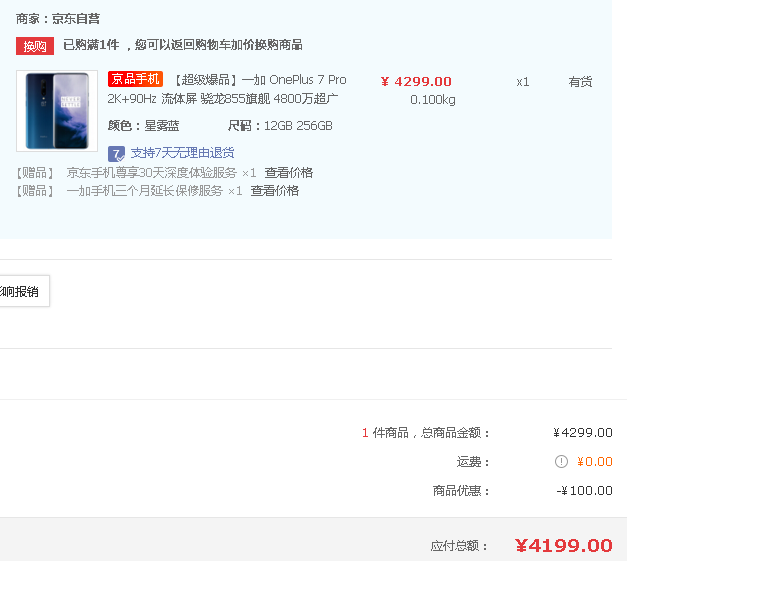Click the payable total ¥4199.00
Viewport: 768px width, 614px height.
564,545
